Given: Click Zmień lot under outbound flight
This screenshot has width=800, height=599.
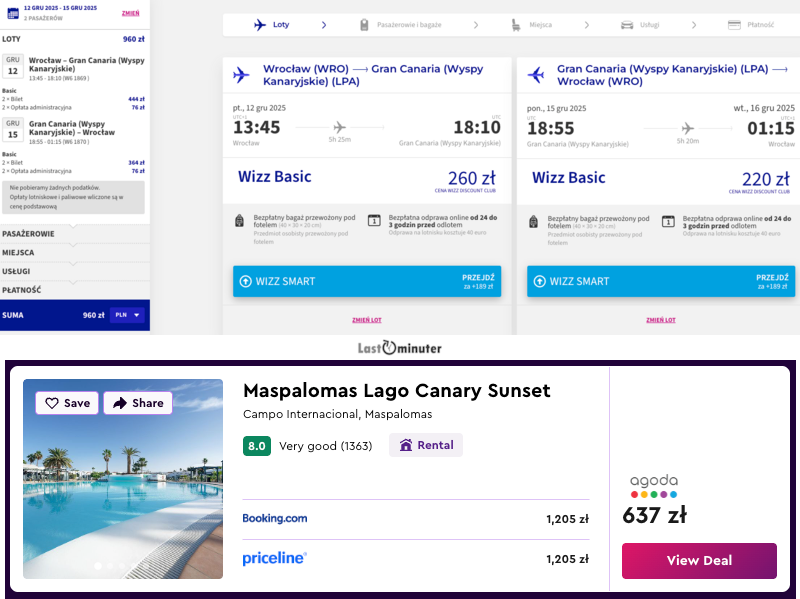Looking at the screenshot, I should point(366,320).
